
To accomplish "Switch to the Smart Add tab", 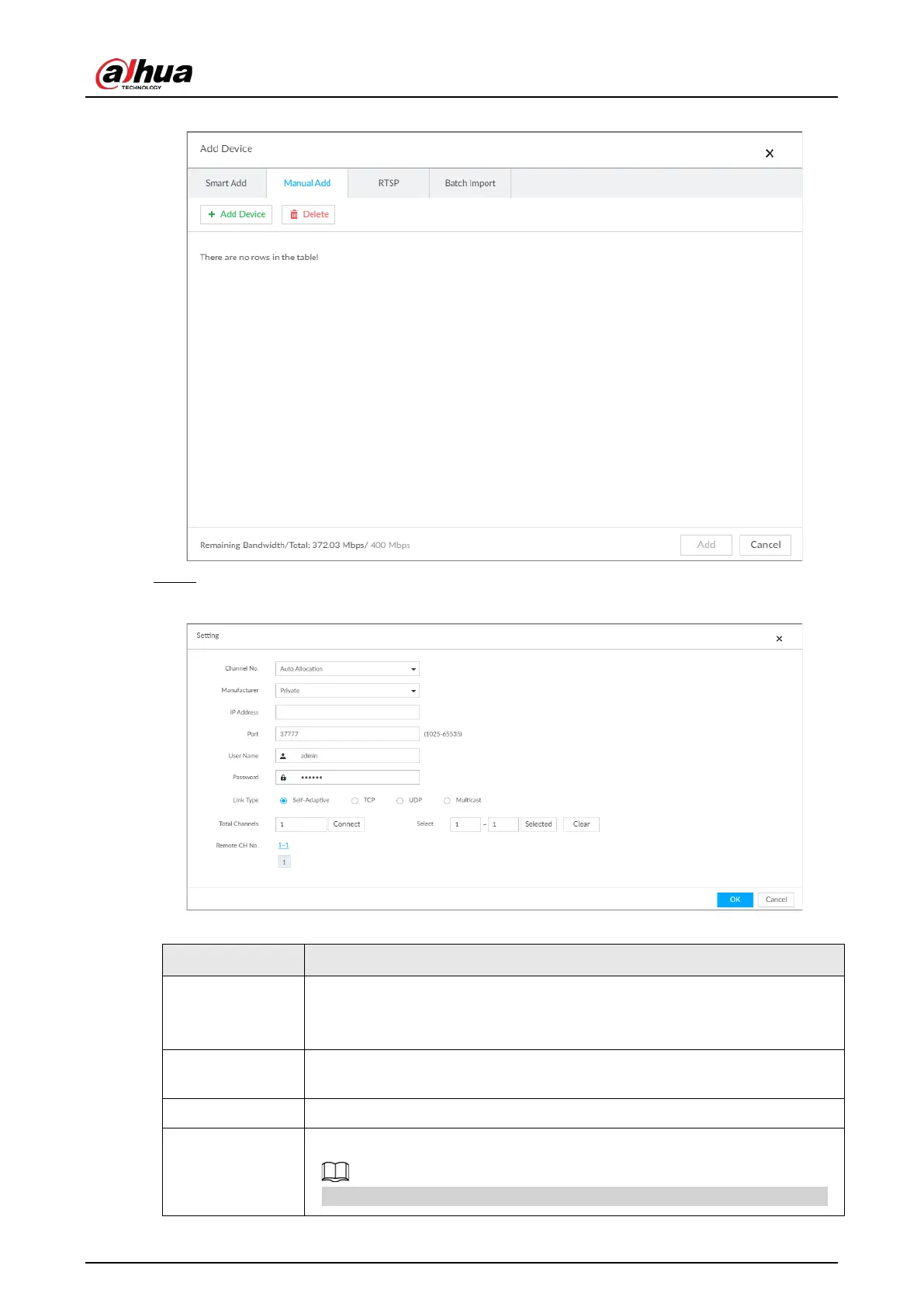I will (226, 183).
